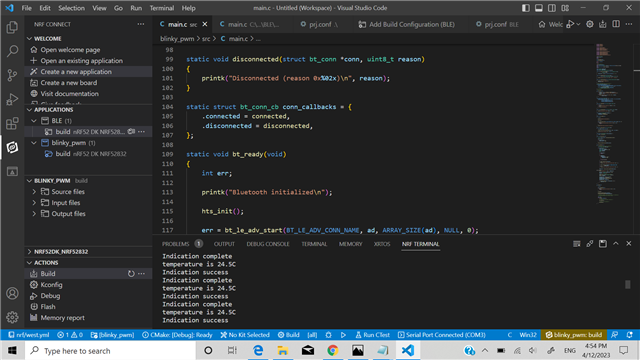Open more options on Build action row
640x360 pixels.
click(x=141, y=274)
